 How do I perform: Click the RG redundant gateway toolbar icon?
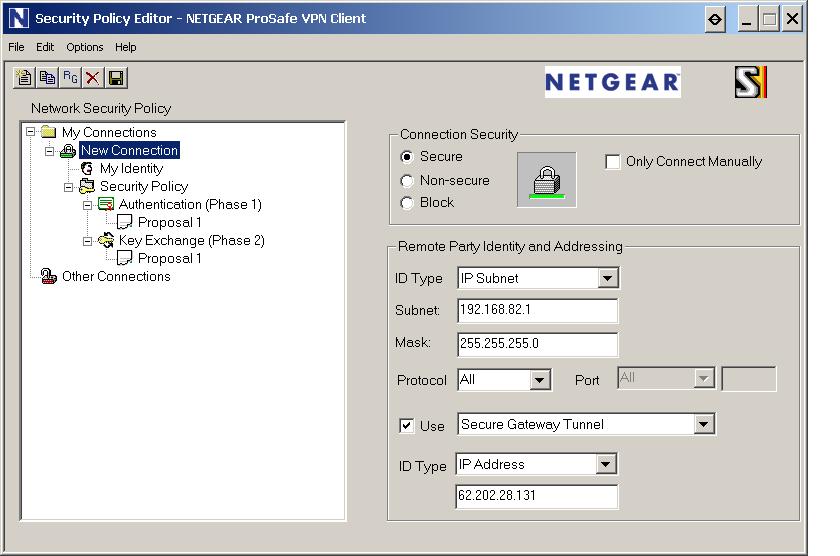click(x=70, y=78)
